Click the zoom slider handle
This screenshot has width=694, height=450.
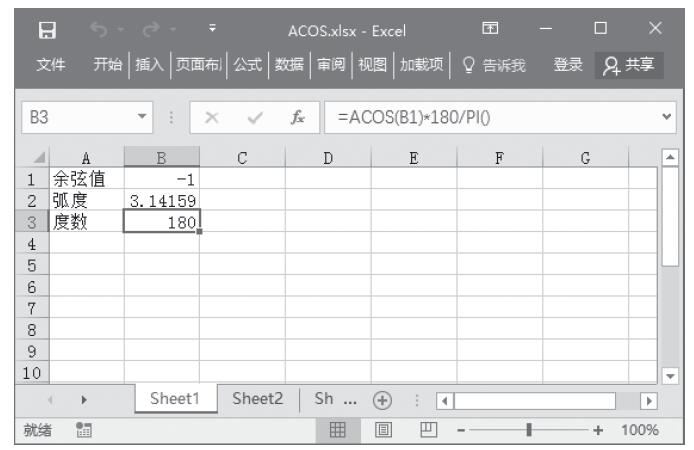click(529, 430)
